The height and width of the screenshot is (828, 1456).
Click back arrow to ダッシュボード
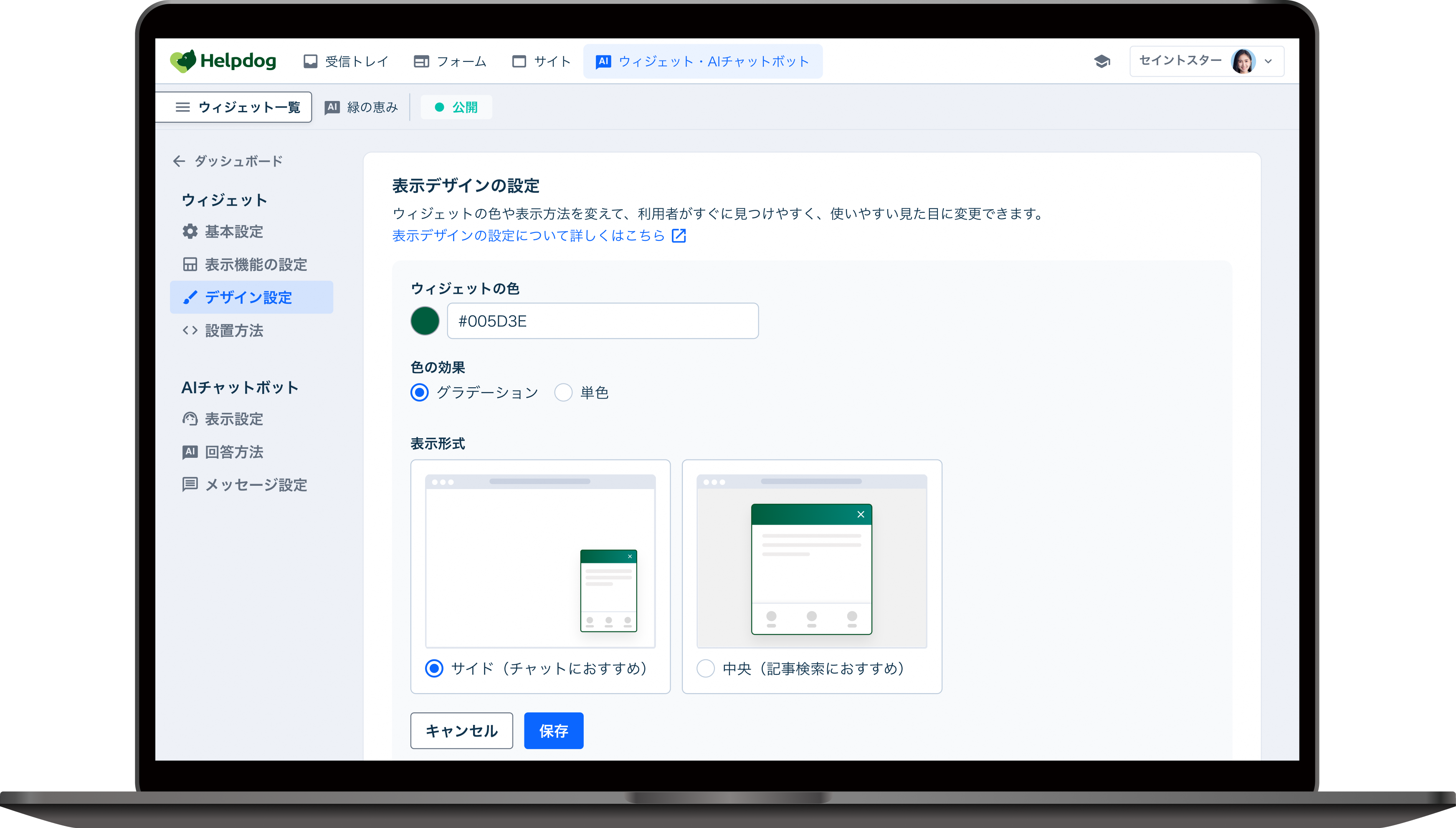coord(179,161)
